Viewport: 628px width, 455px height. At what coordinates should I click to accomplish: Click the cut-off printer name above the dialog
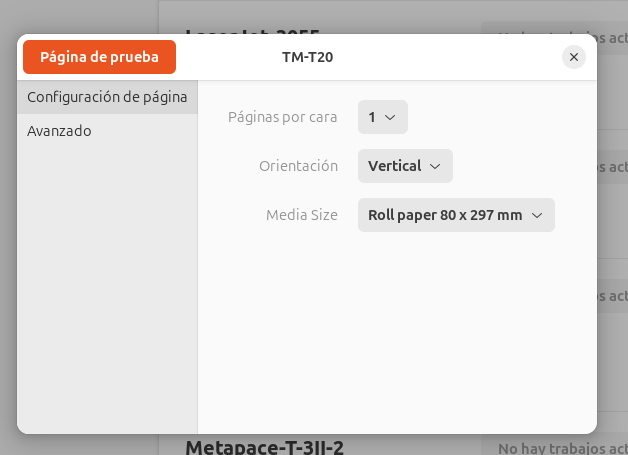tap(253, 31)
